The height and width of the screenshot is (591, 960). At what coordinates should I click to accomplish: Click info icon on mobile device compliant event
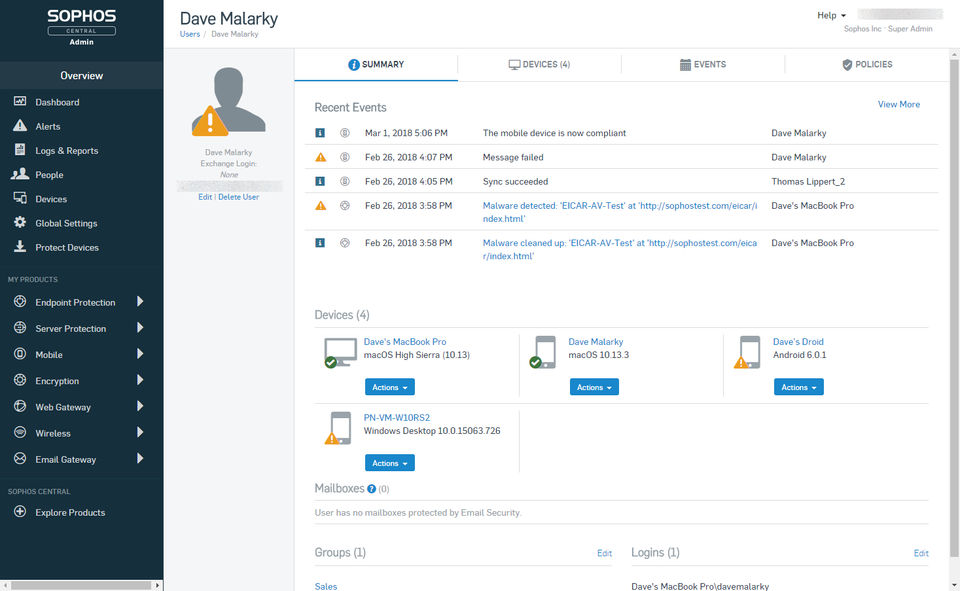coord(320,133)
